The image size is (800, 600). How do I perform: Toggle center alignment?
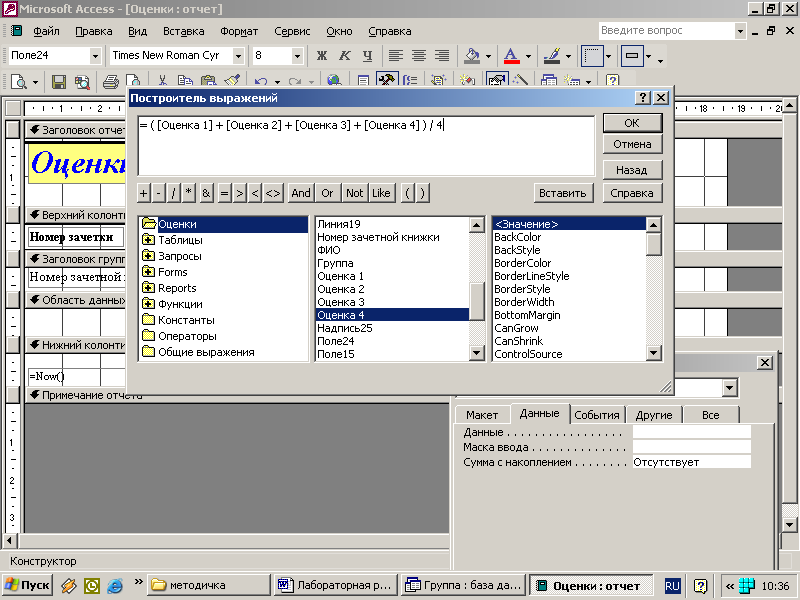tap(418, 56)
